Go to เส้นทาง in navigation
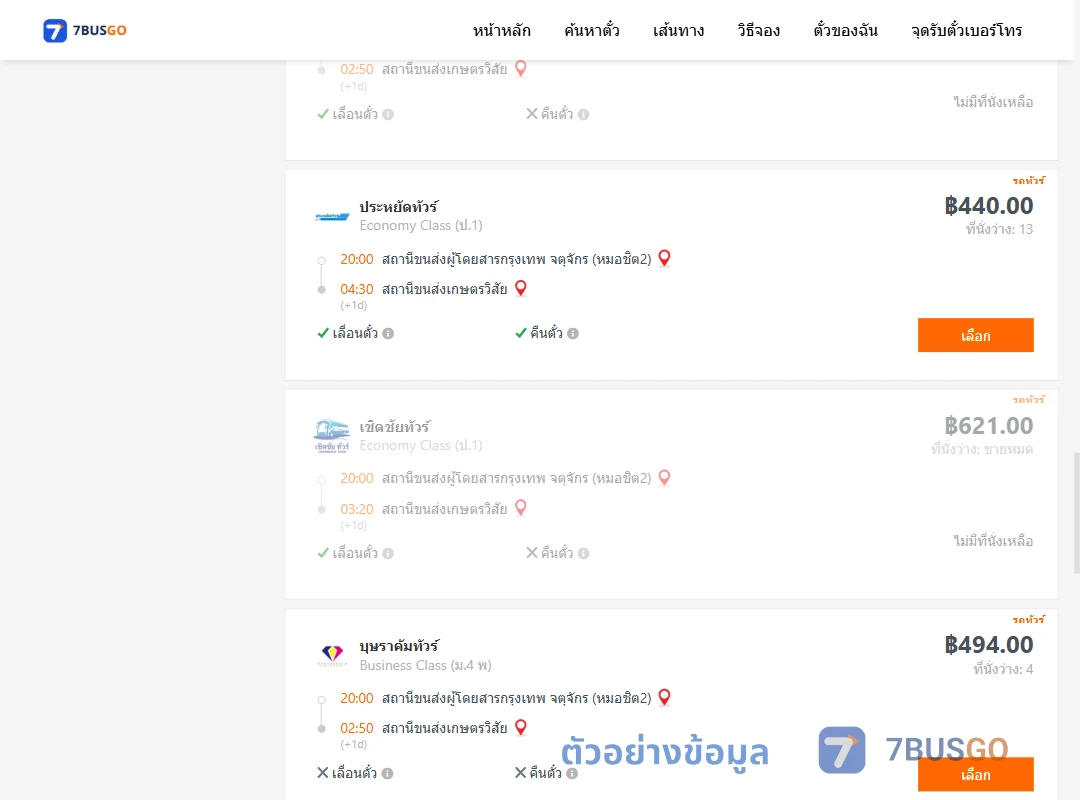The height and width of the screenshot is (800, 1080). [678, 30]
